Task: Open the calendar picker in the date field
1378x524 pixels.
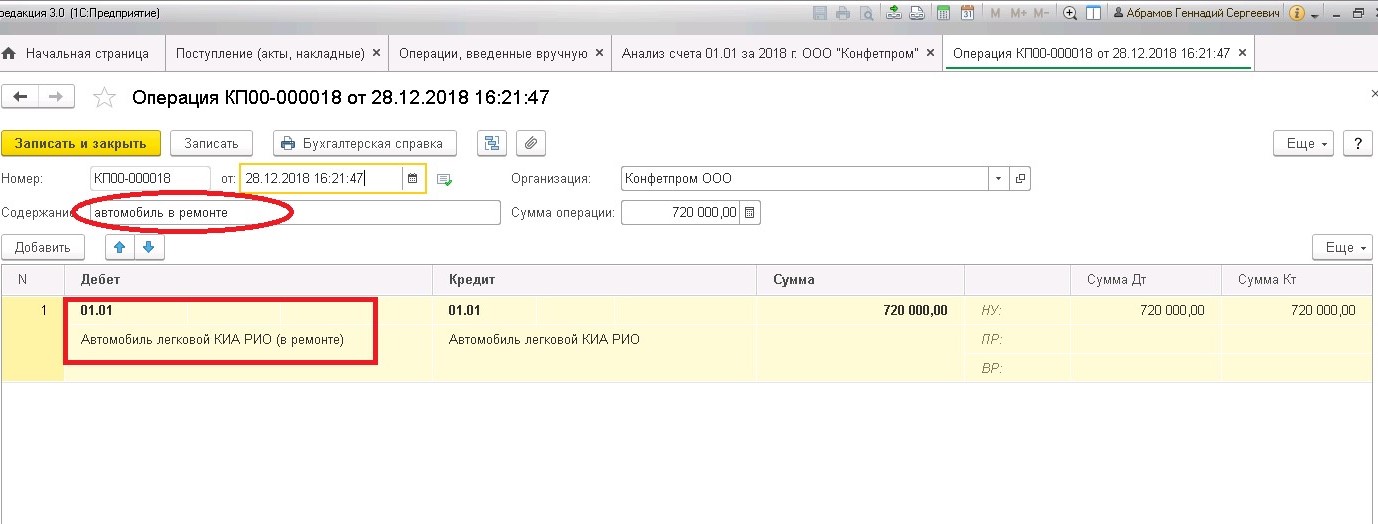Action: [x=412, y=179]
